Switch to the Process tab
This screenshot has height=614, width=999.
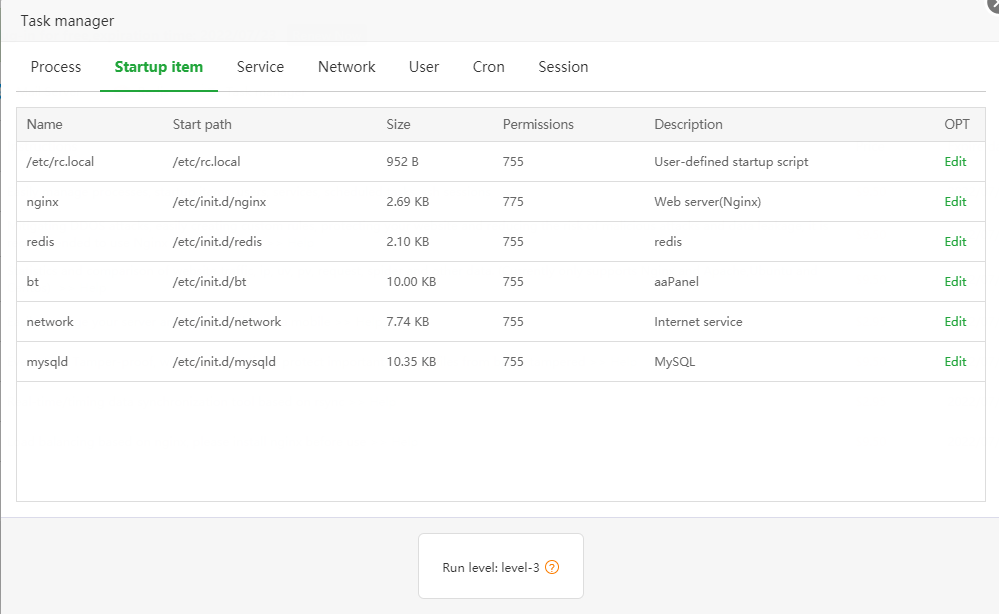(56, 67)
